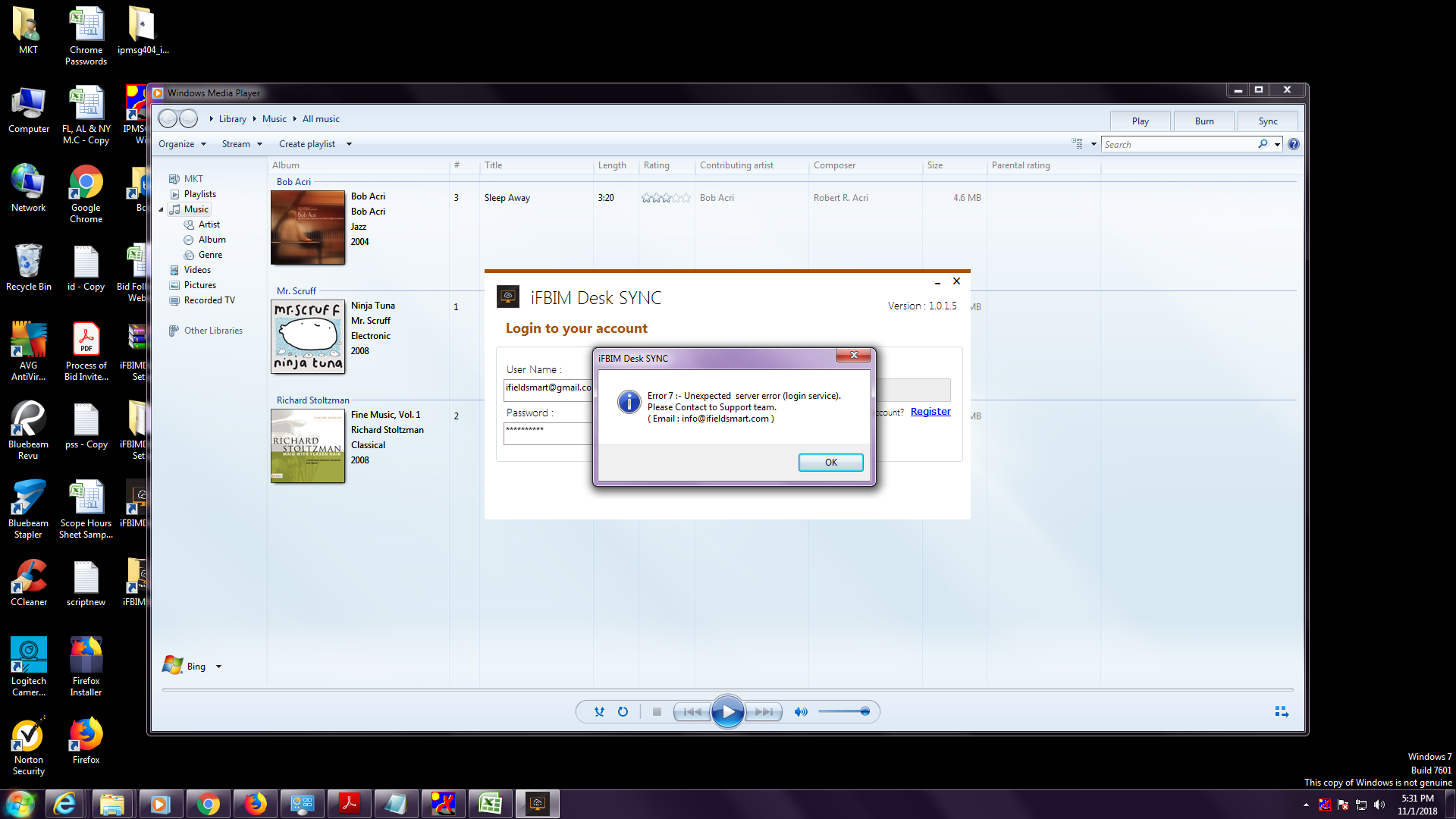Click Richard Stoltzman album cover
This screenshot has height=819, width=1456.
click(308, 446)
